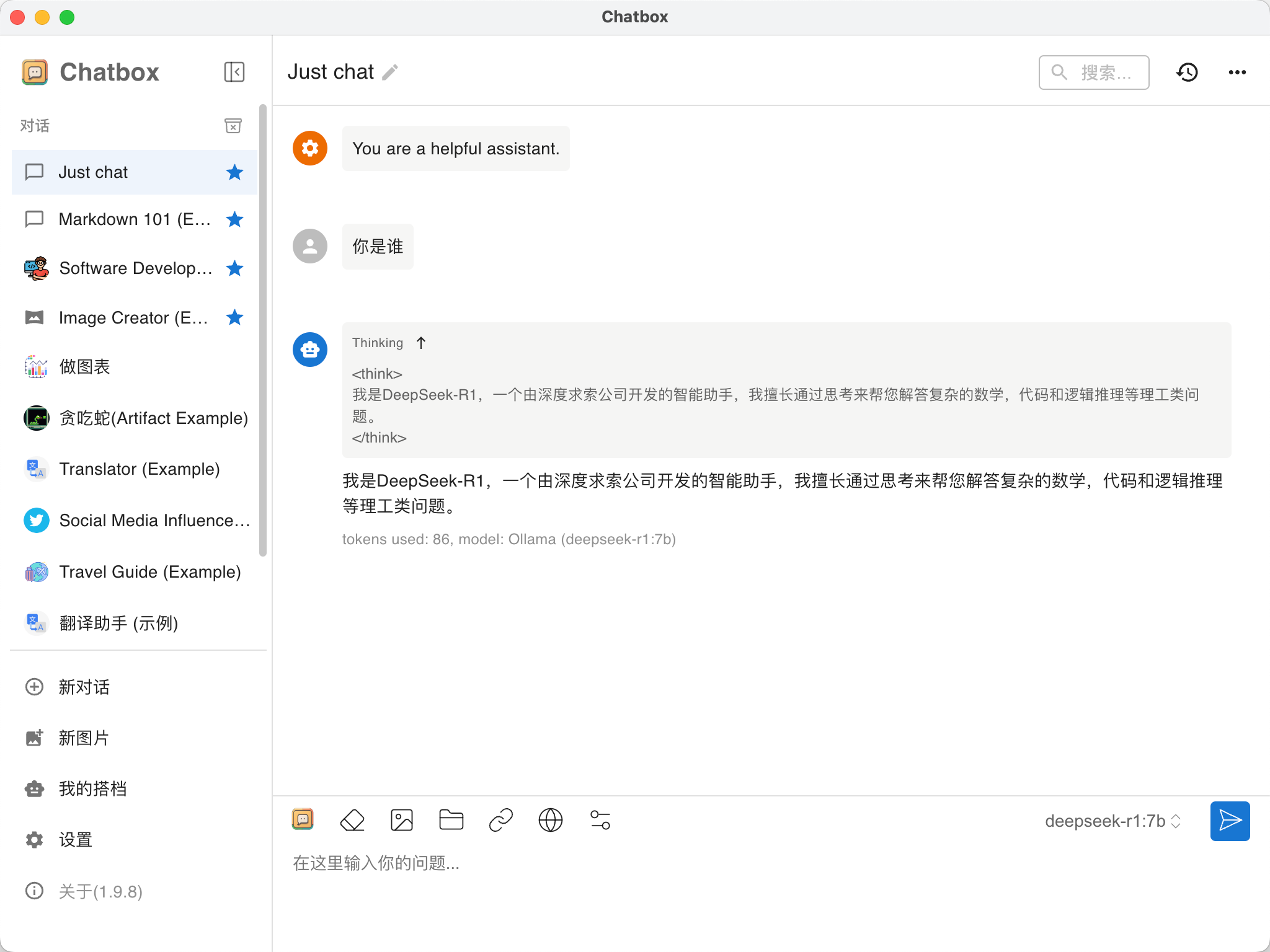The width and height of the screenshot is (1270, 952).
Task: Click the eraser clear context icon
Action: tap(352, 820)
